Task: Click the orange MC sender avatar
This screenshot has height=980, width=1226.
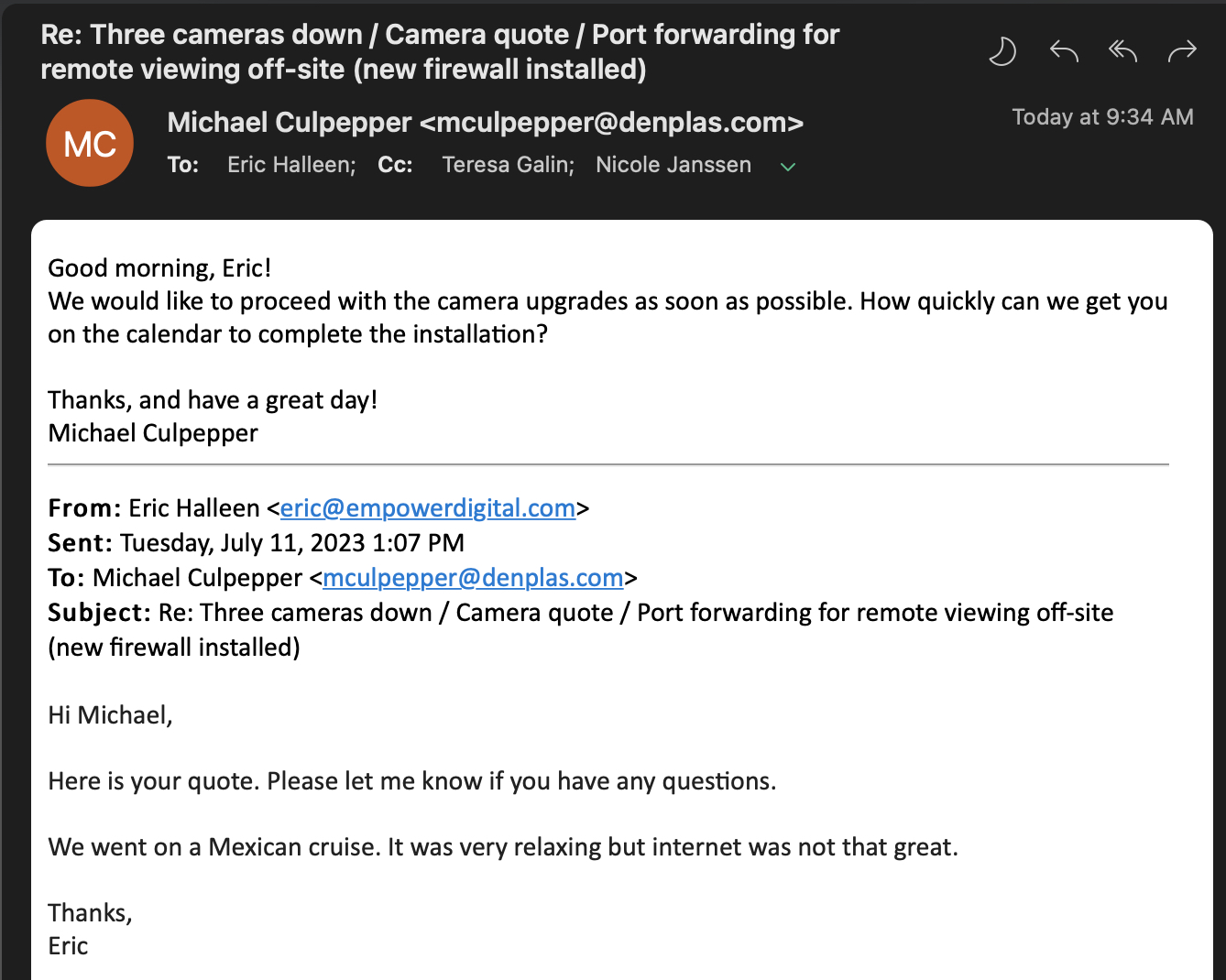Action: point(90,143)
